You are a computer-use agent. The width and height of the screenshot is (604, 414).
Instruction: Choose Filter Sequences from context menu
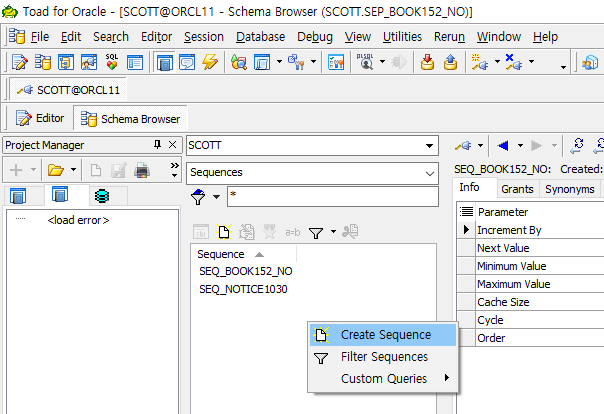[x=383, y=357]
